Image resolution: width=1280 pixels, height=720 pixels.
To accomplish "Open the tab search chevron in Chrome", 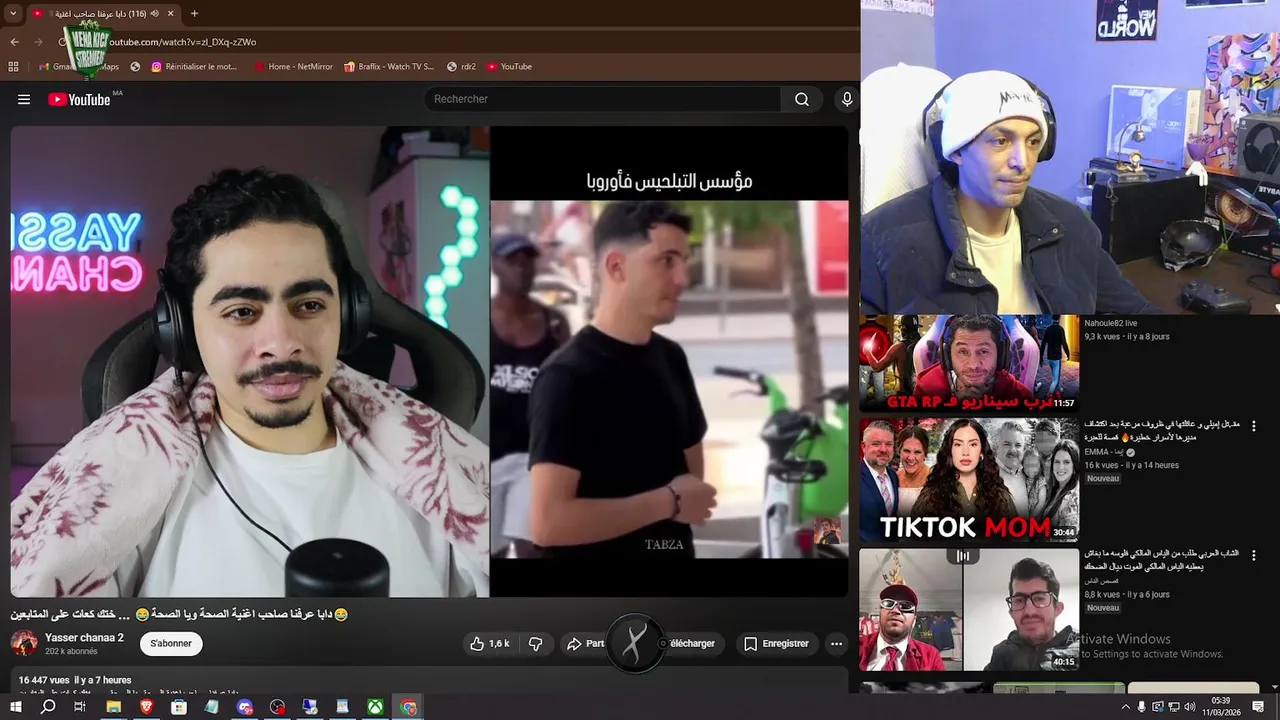I will [13, 13].
